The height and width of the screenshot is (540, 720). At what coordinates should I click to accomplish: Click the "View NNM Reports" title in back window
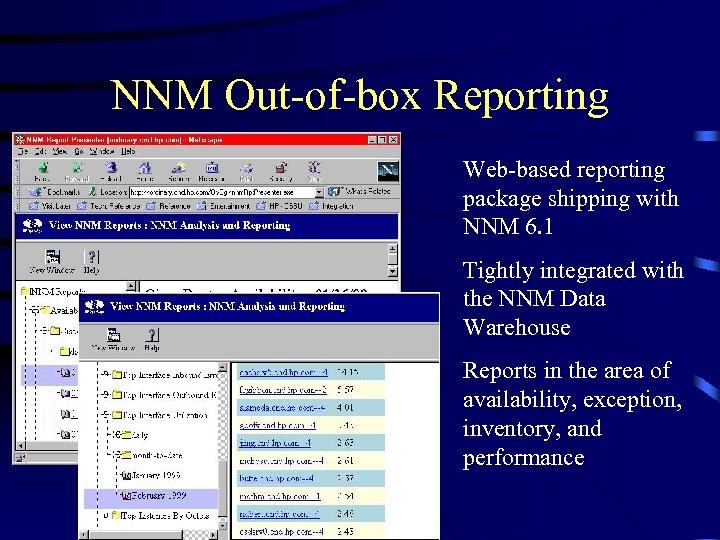(95, 225)
